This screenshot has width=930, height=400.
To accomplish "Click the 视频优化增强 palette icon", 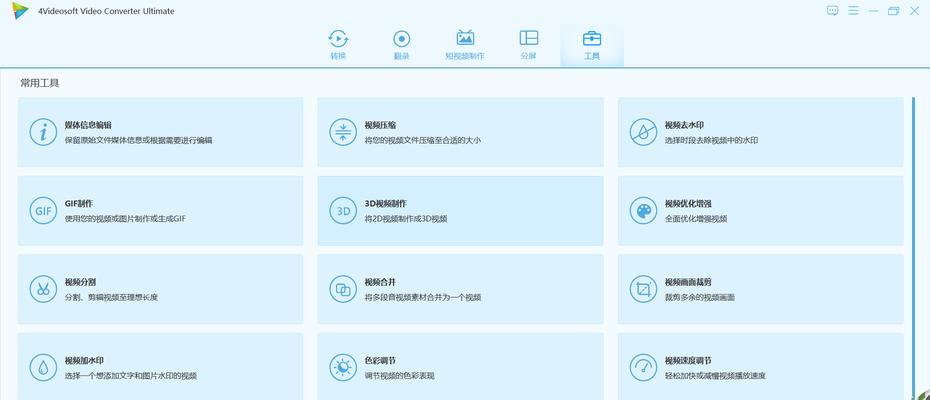I will [644, 211].
